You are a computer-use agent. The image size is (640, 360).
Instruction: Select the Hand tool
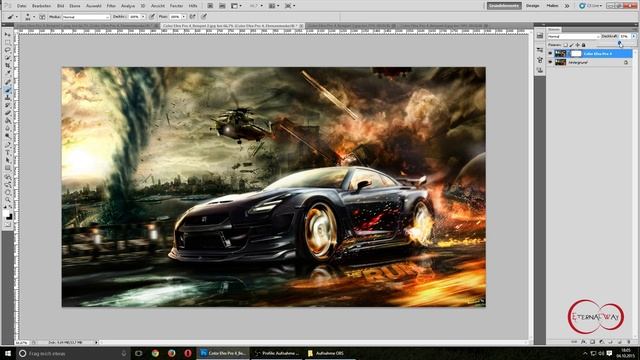(x=8, y=191)
